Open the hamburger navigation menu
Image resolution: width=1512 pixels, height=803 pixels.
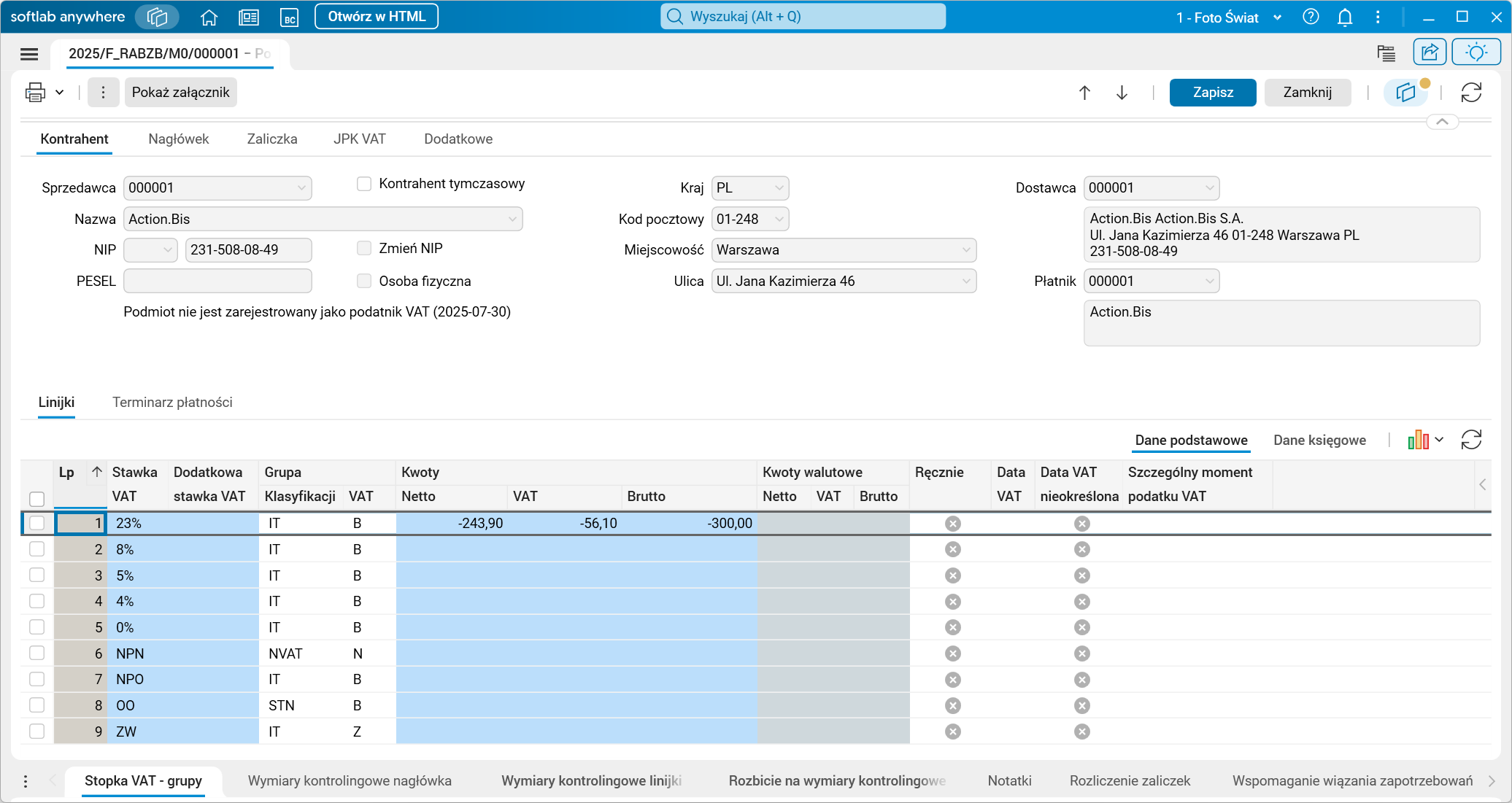click(29, 54)
